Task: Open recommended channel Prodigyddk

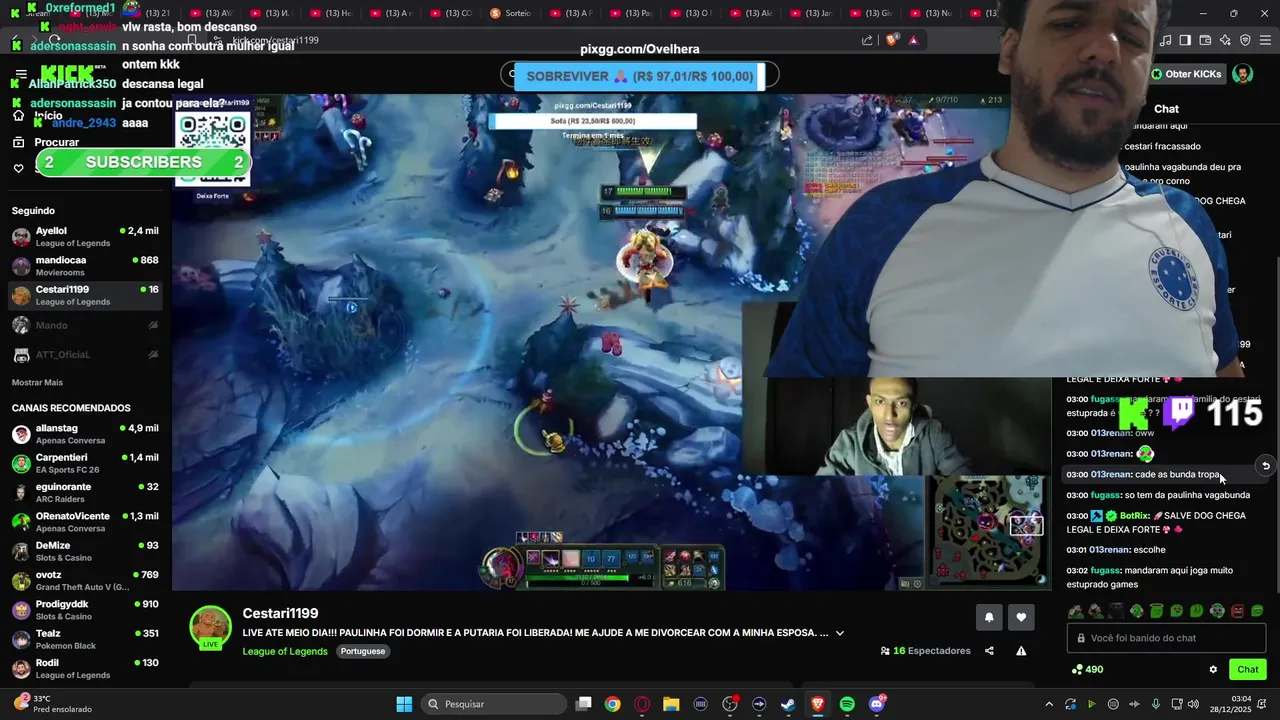Action: (85, 610)
